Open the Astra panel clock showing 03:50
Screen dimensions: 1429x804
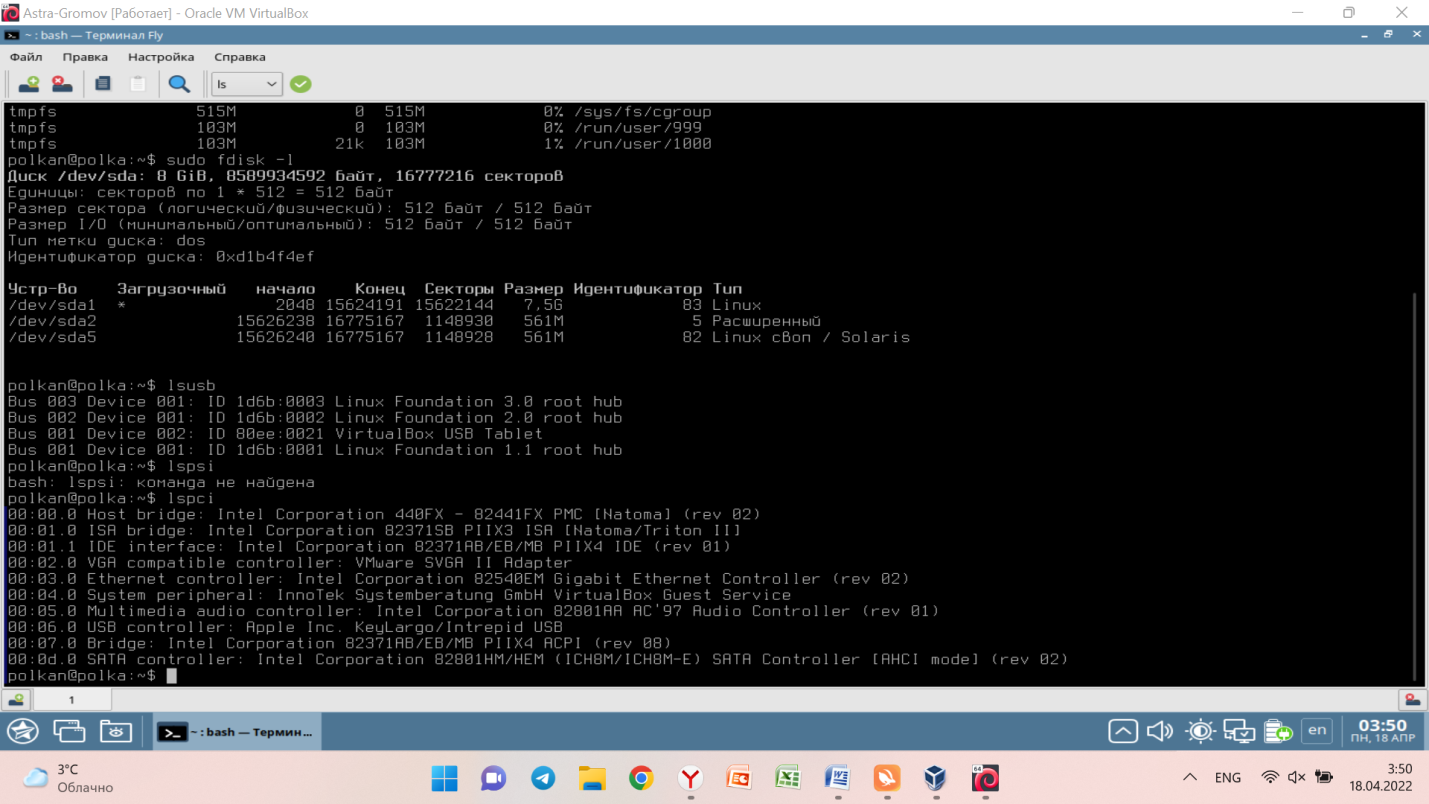point(1382,731)
